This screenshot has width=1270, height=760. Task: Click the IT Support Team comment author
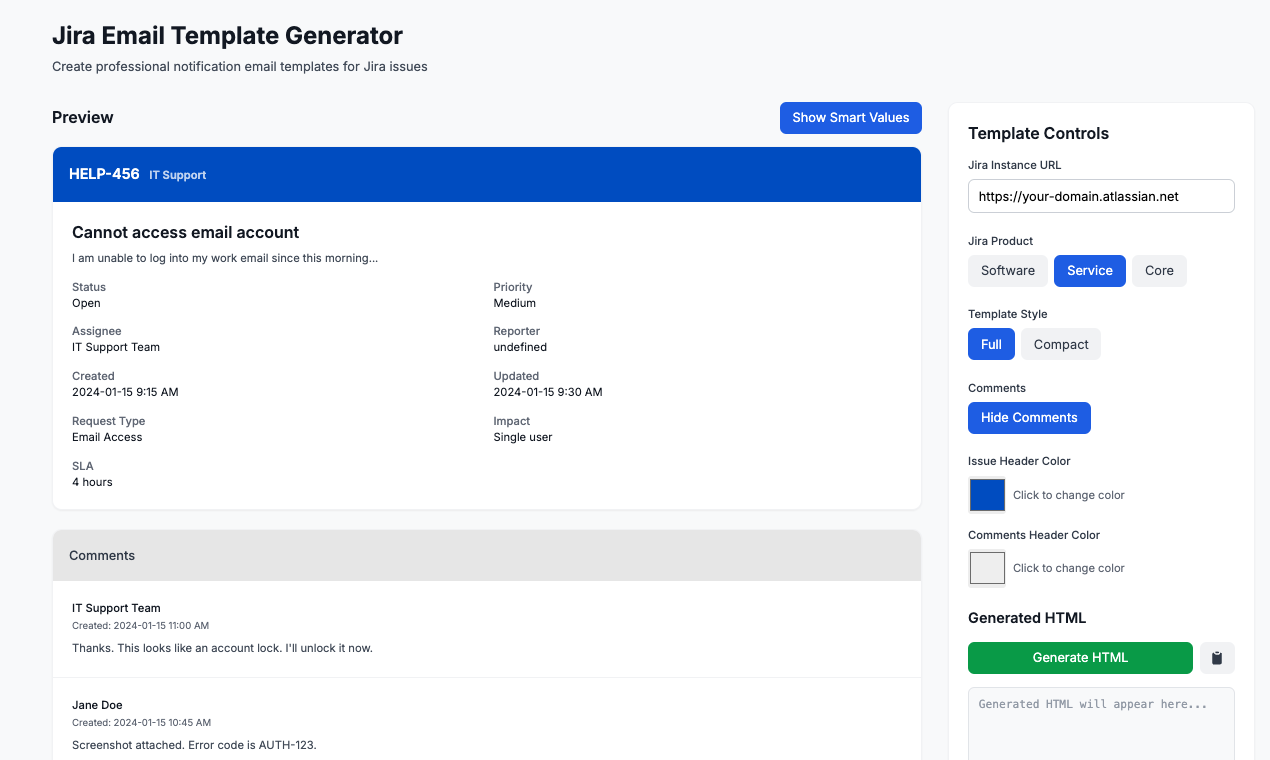[x=116, y=608]
